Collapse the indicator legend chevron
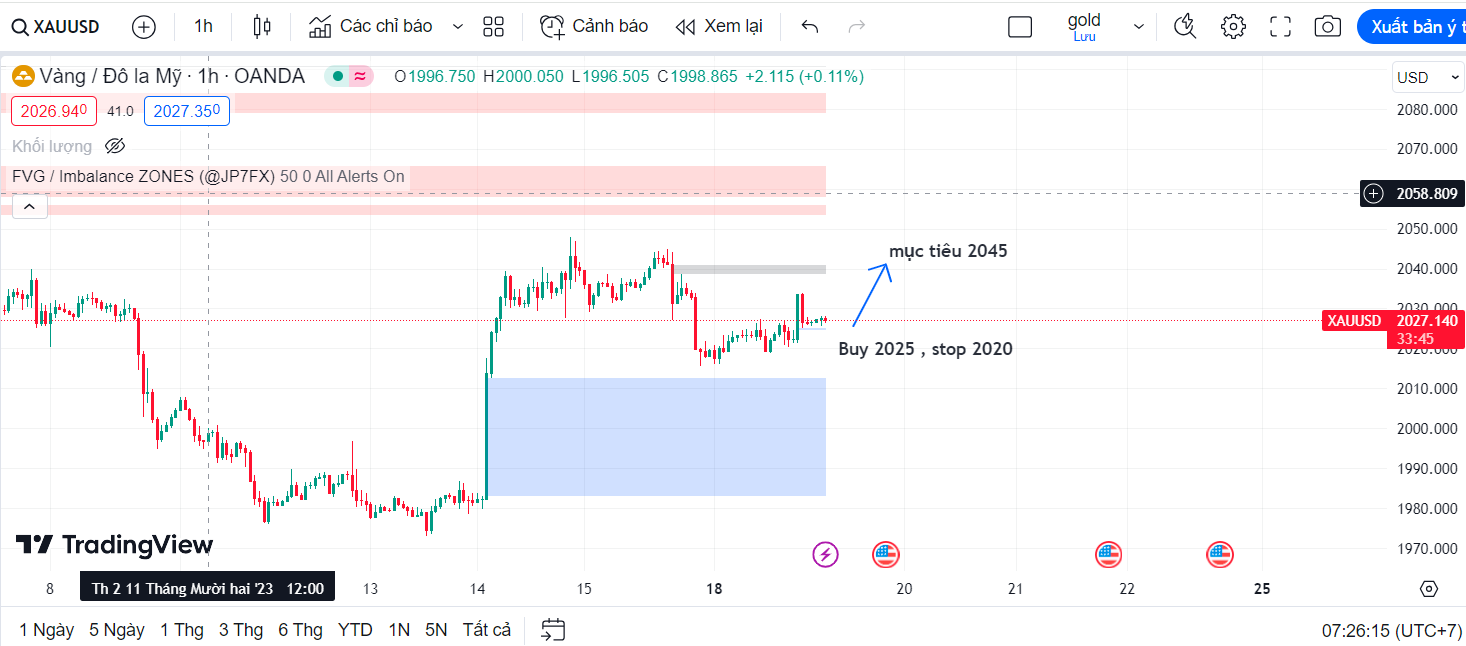The image size is (1466, 646). [29, 207]
